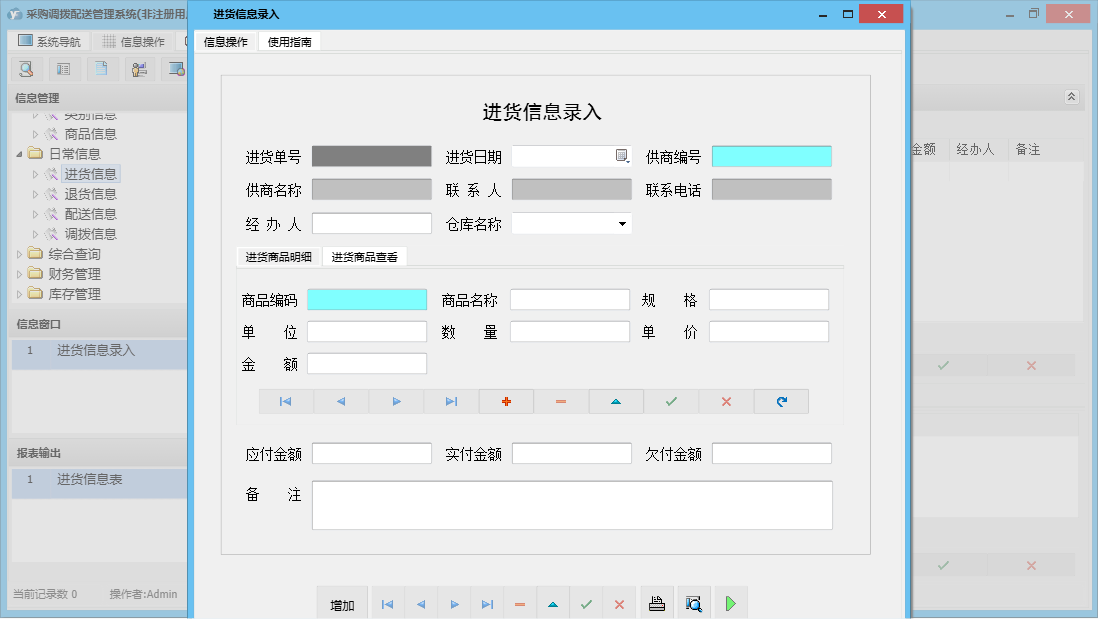Open the 使用指南 menu
Viewport: 1098px width, 635px height.
[288, 42]
